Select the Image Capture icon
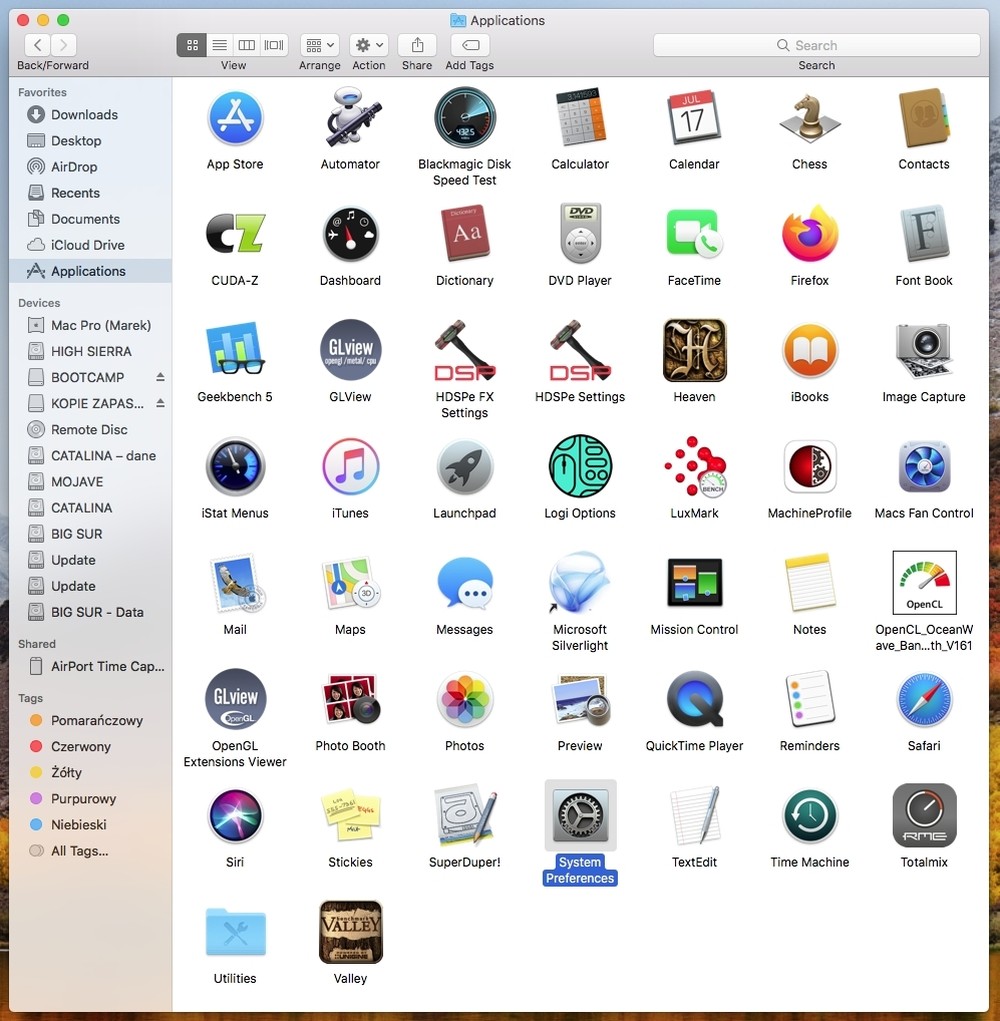The image size is (1000, 1021). coord(924,350)
